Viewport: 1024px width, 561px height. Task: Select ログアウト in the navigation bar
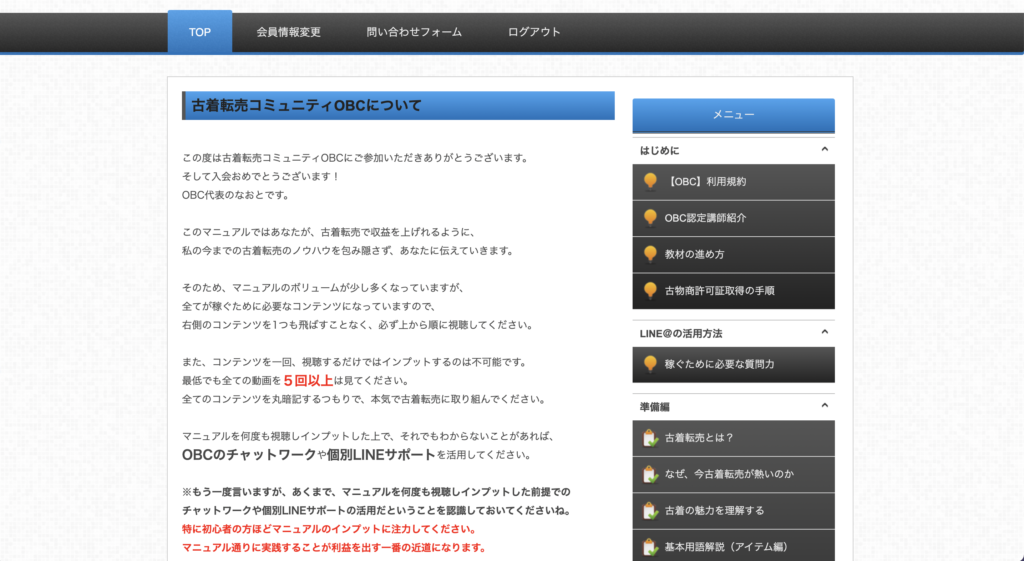point(534,32)
